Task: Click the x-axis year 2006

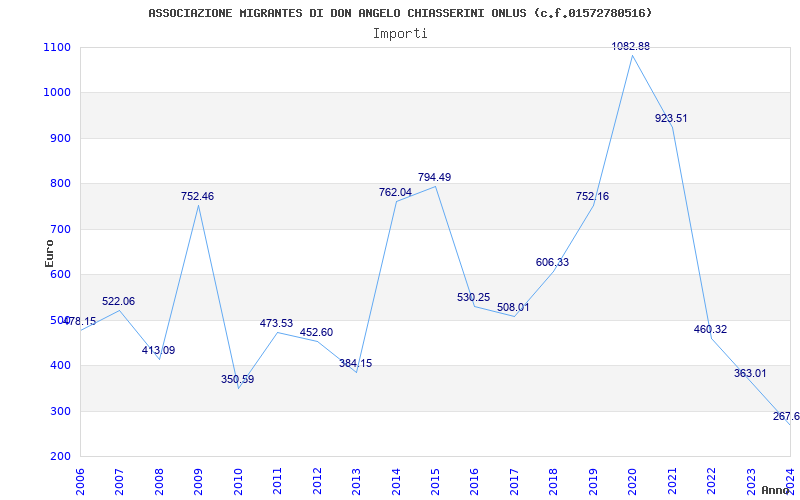Action: (80, 481)
